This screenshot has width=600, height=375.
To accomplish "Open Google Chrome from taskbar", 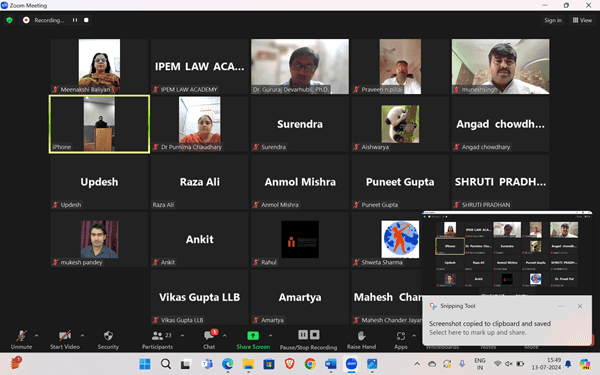I will (310, 364).
